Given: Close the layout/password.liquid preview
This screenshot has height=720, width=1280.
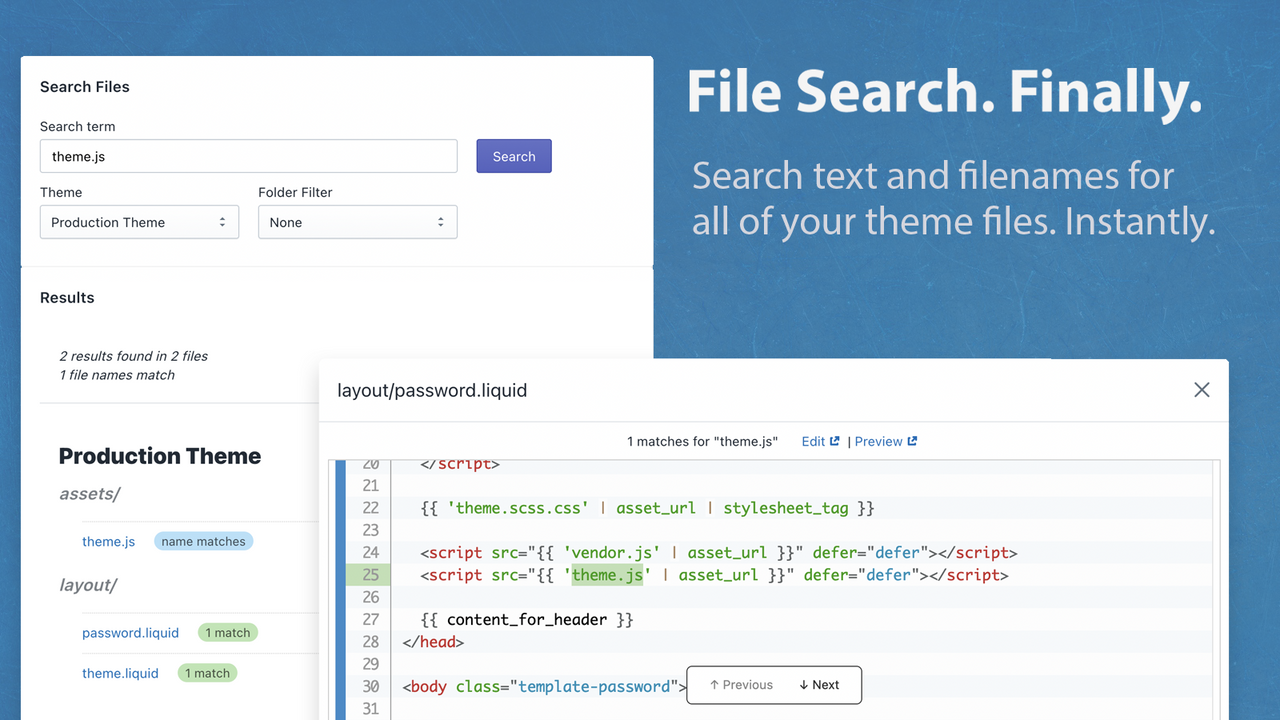Looking at the screenshot, I should tap(1201, 390).
